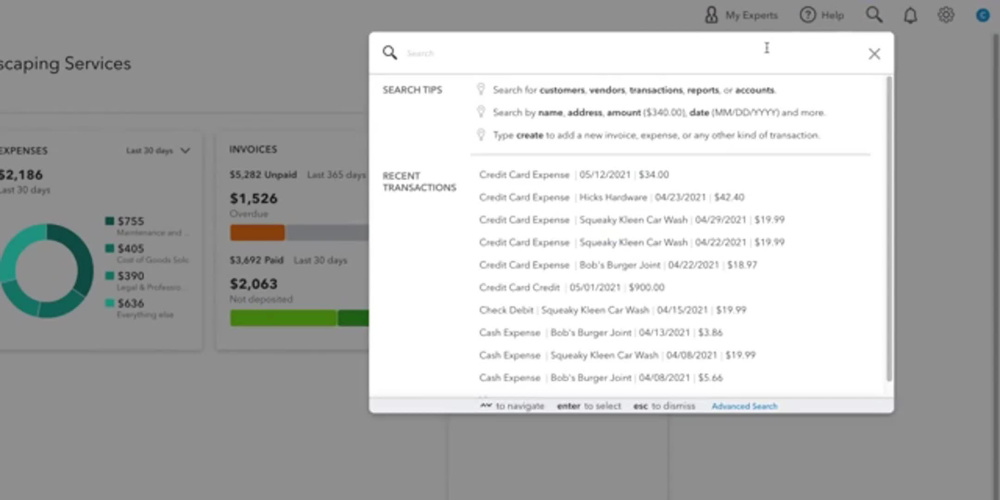Viewport: 1000px width, 500px height.
Task: Open the Advanced Search link
Action: 744,406
